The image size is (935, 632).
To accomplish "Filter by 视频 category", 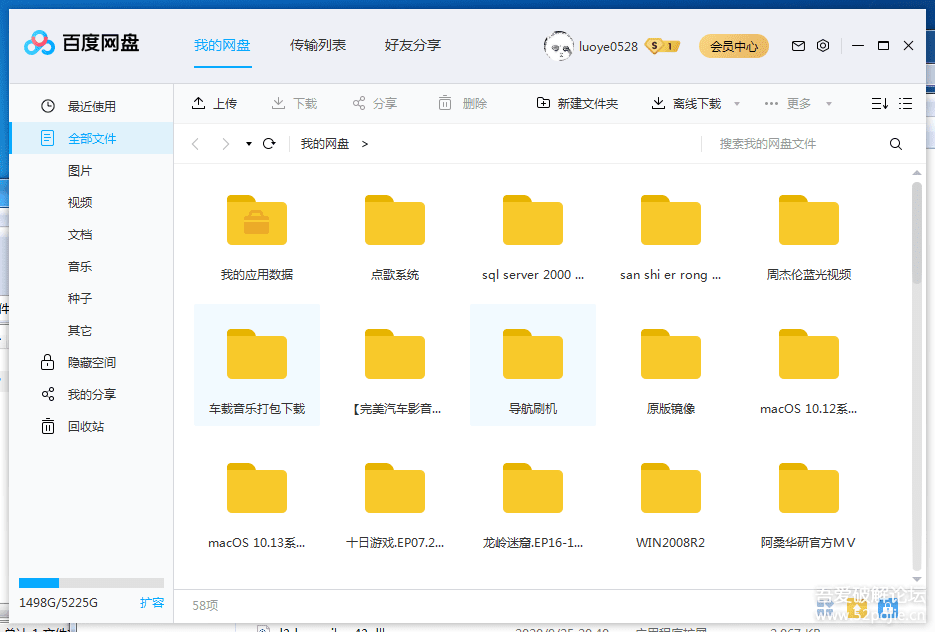I will (80, 202).
